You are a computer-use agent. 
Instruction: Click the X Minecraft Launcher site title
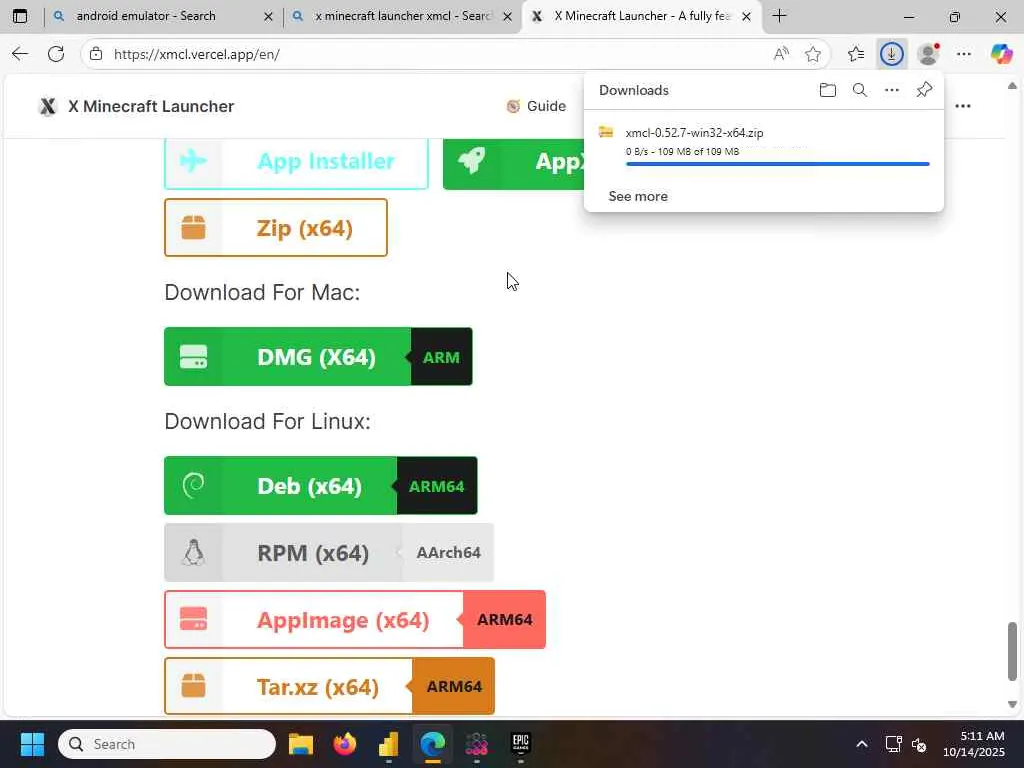pyautogui.click(x=151, y=106)
